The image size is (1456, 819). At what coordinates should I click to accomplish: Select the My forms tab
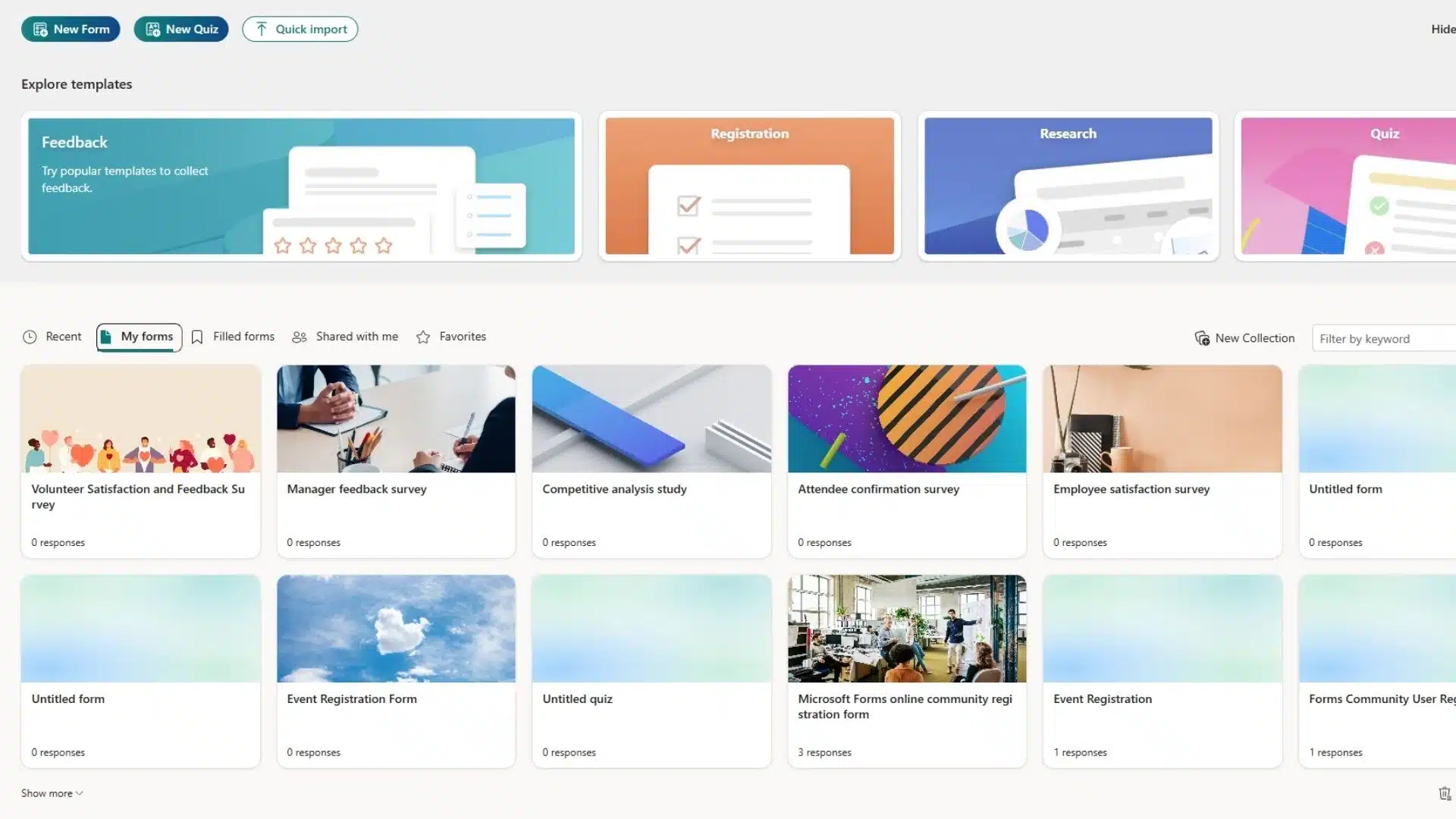(x=140, y=337)
